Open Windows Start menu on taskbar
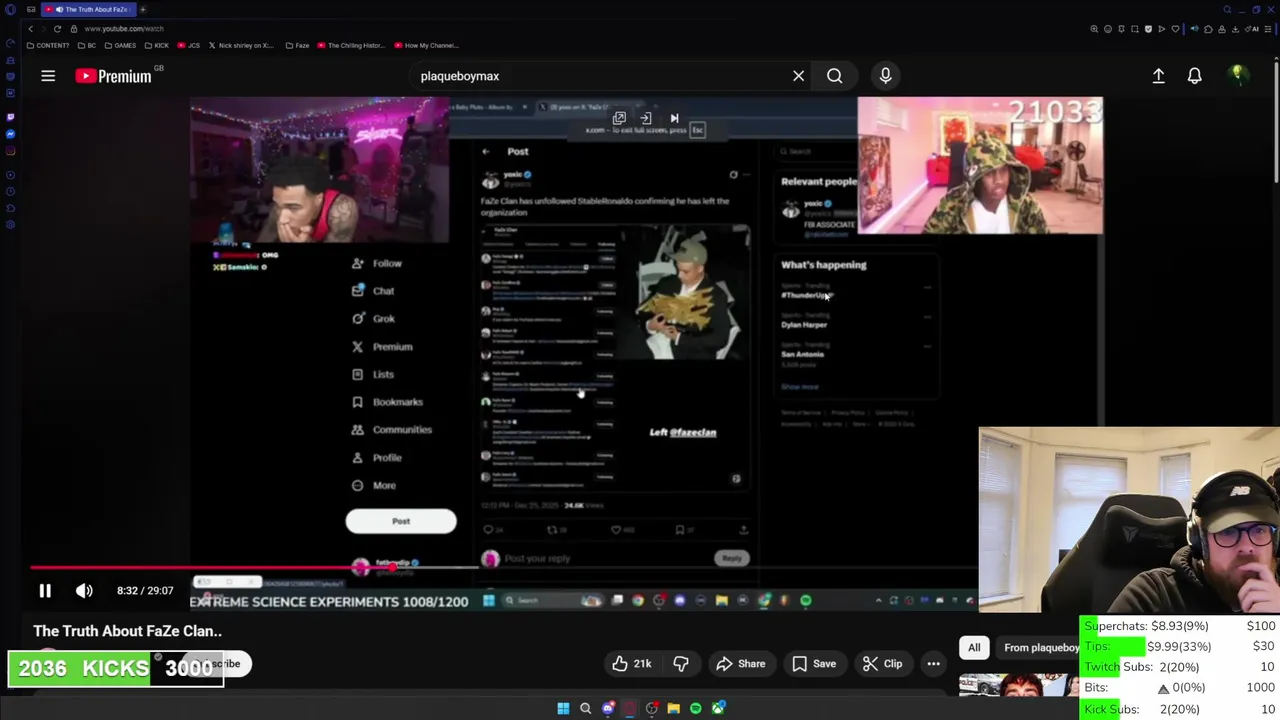Image resolution: width=1280 pixels, height=720 pixels. (563, 709)
